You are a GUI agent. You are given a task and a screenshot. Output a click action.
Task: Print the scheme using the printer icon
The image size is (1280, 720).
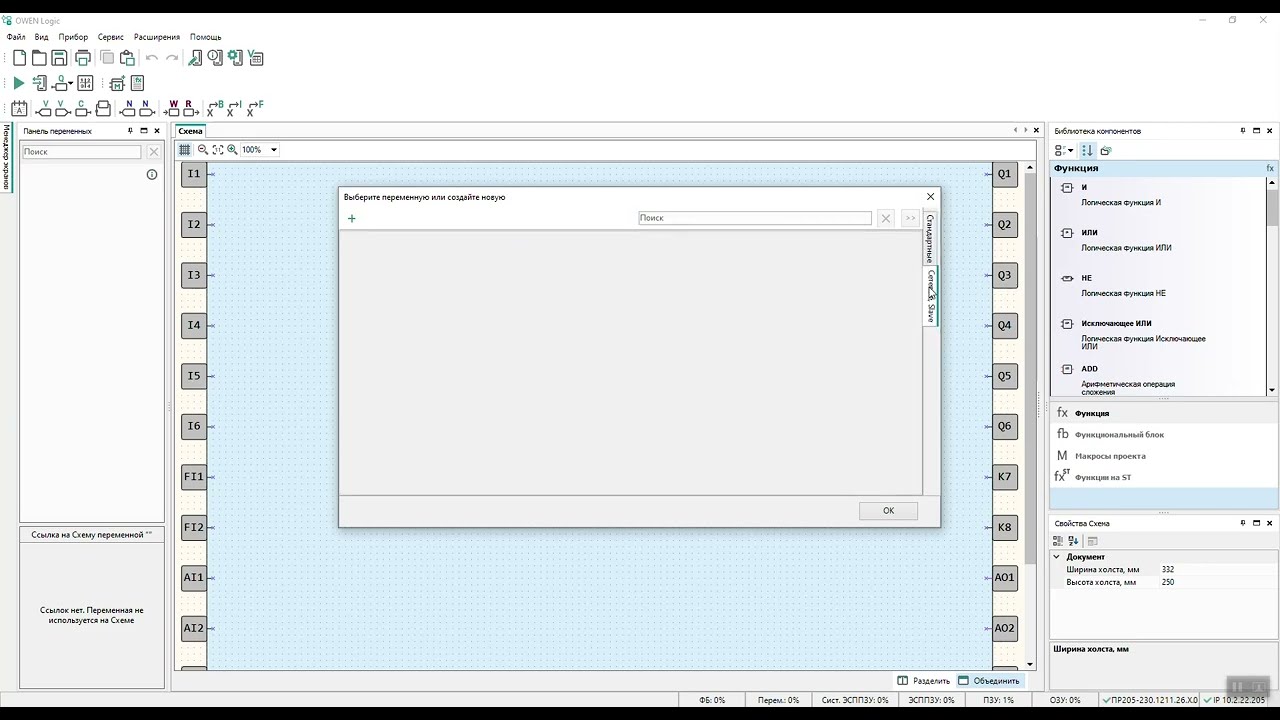(x=83, y=58)
